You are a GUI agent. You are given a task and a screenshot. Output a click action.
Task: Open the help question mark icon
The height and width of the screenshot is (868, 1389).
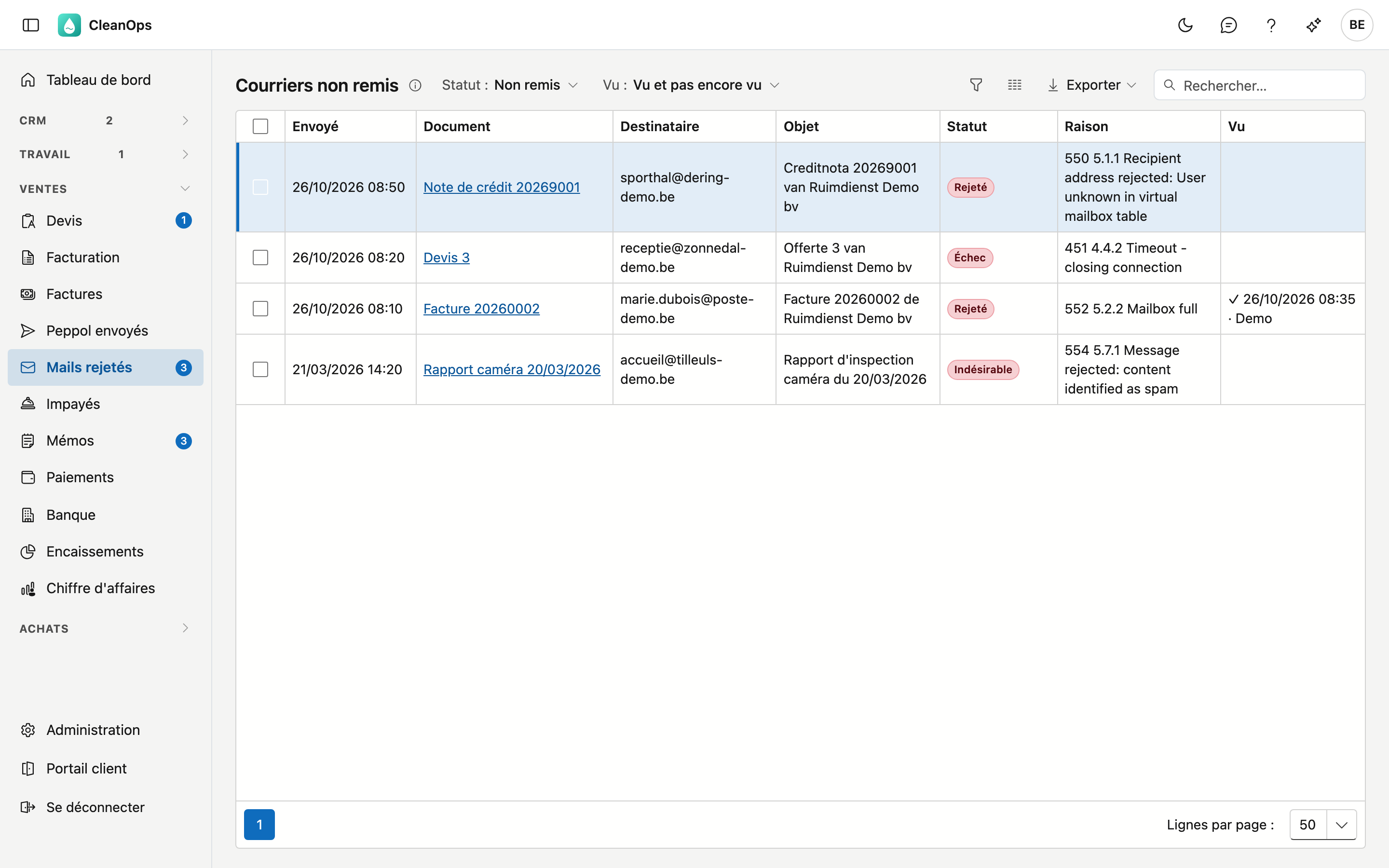[1271, 25]
